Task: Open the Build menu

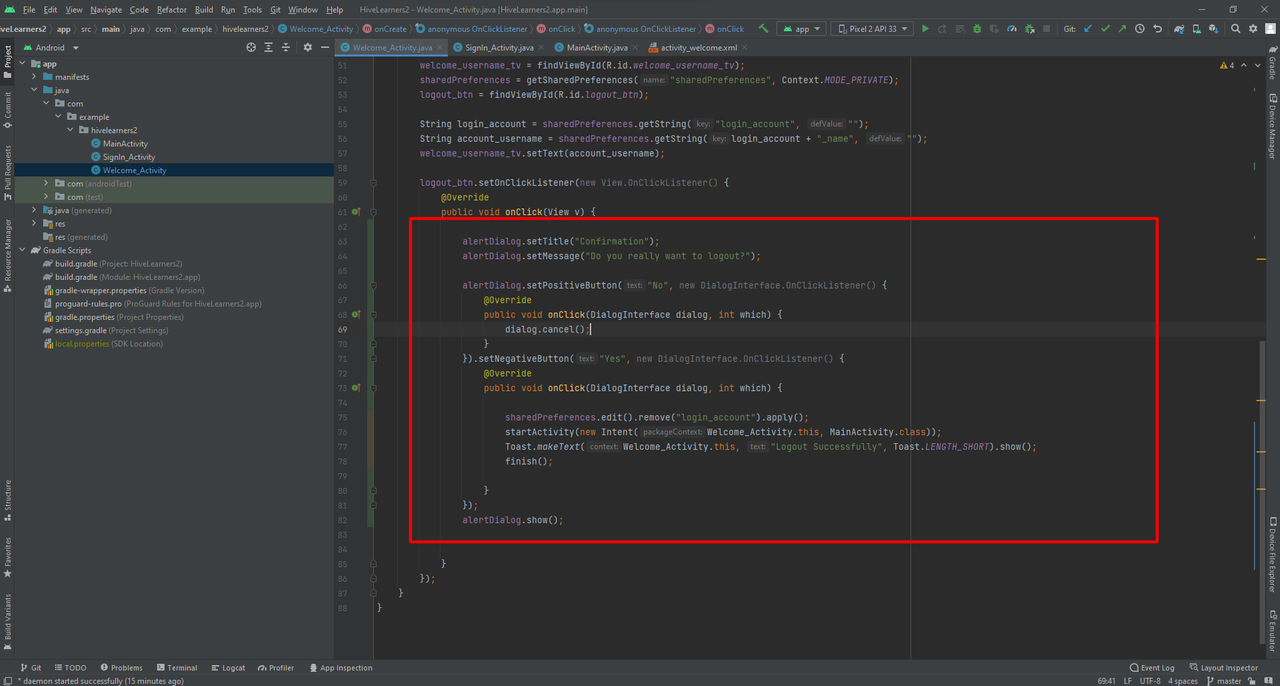Action: coord(204,10)
